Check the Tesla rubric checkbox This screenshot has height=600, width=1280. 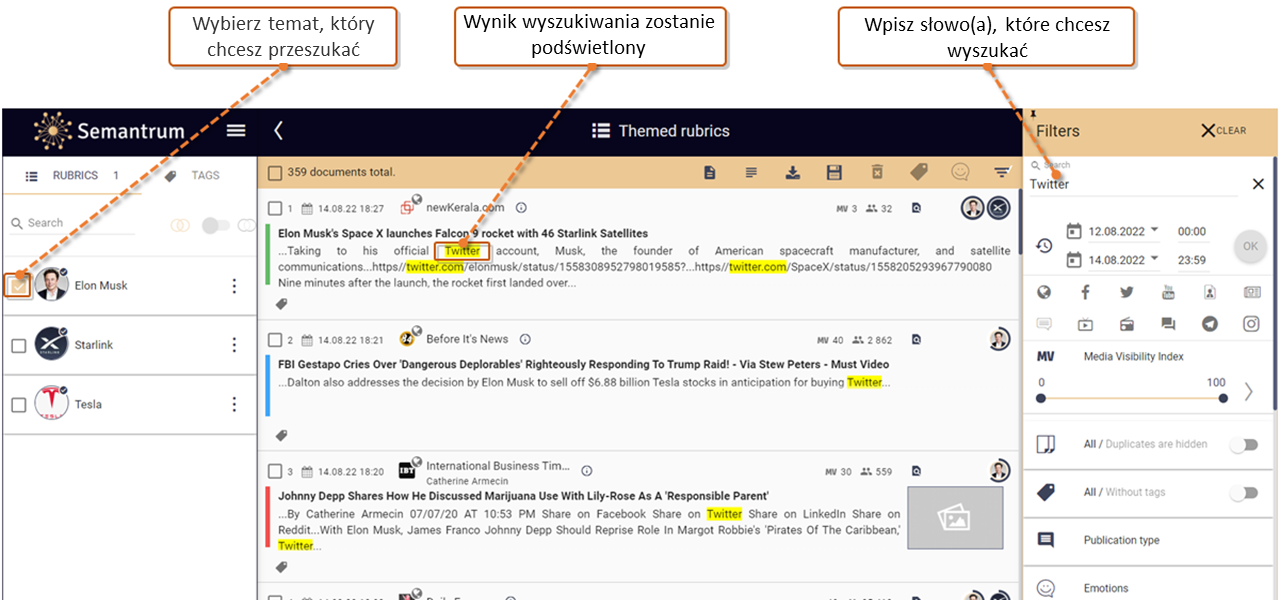pos(18,405)
